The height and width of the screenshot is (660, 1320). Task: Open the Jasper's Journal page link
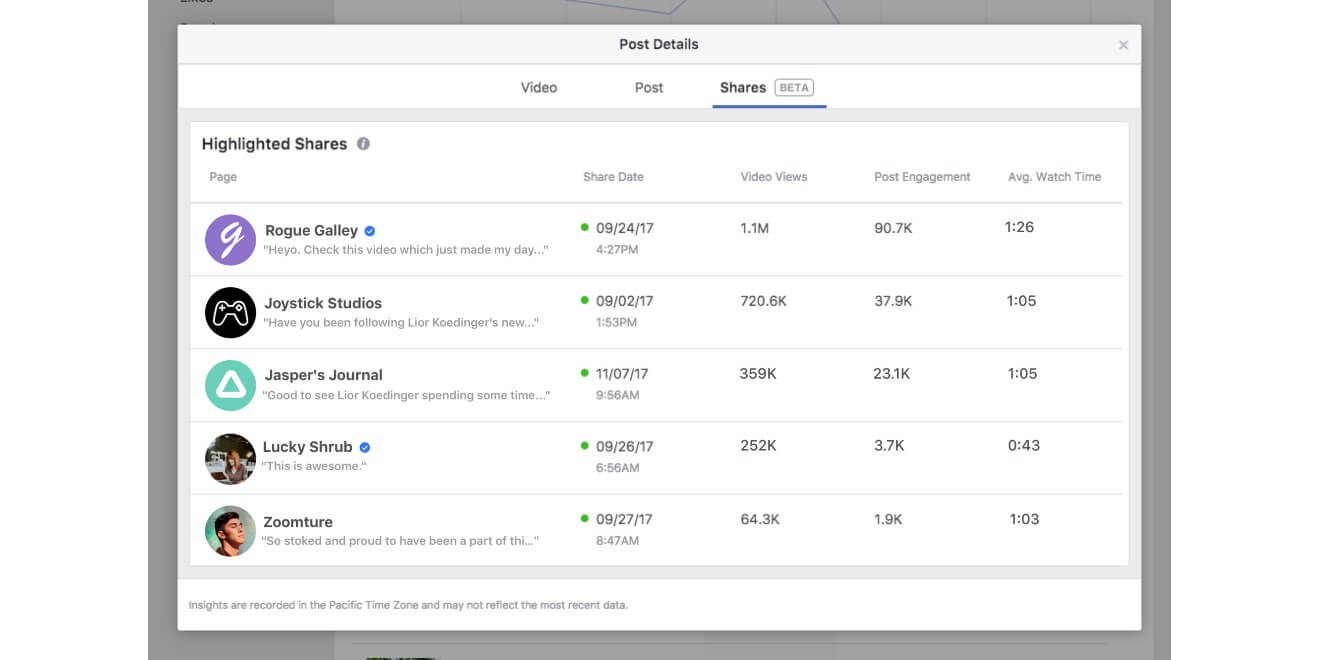pos(323,375)
